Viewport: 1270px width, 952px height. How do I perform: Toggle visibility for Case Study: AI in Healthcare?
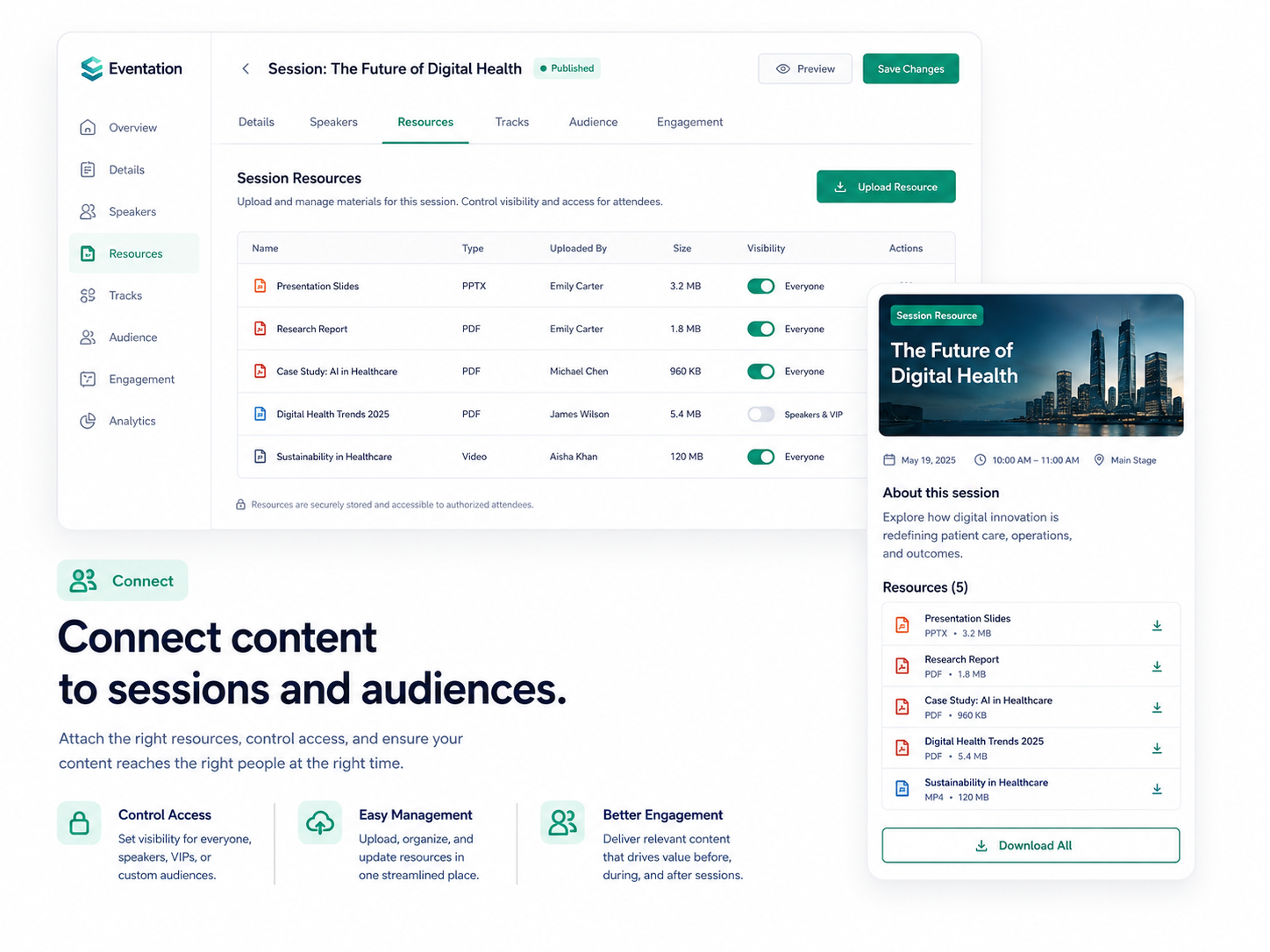tap(760, 372)
